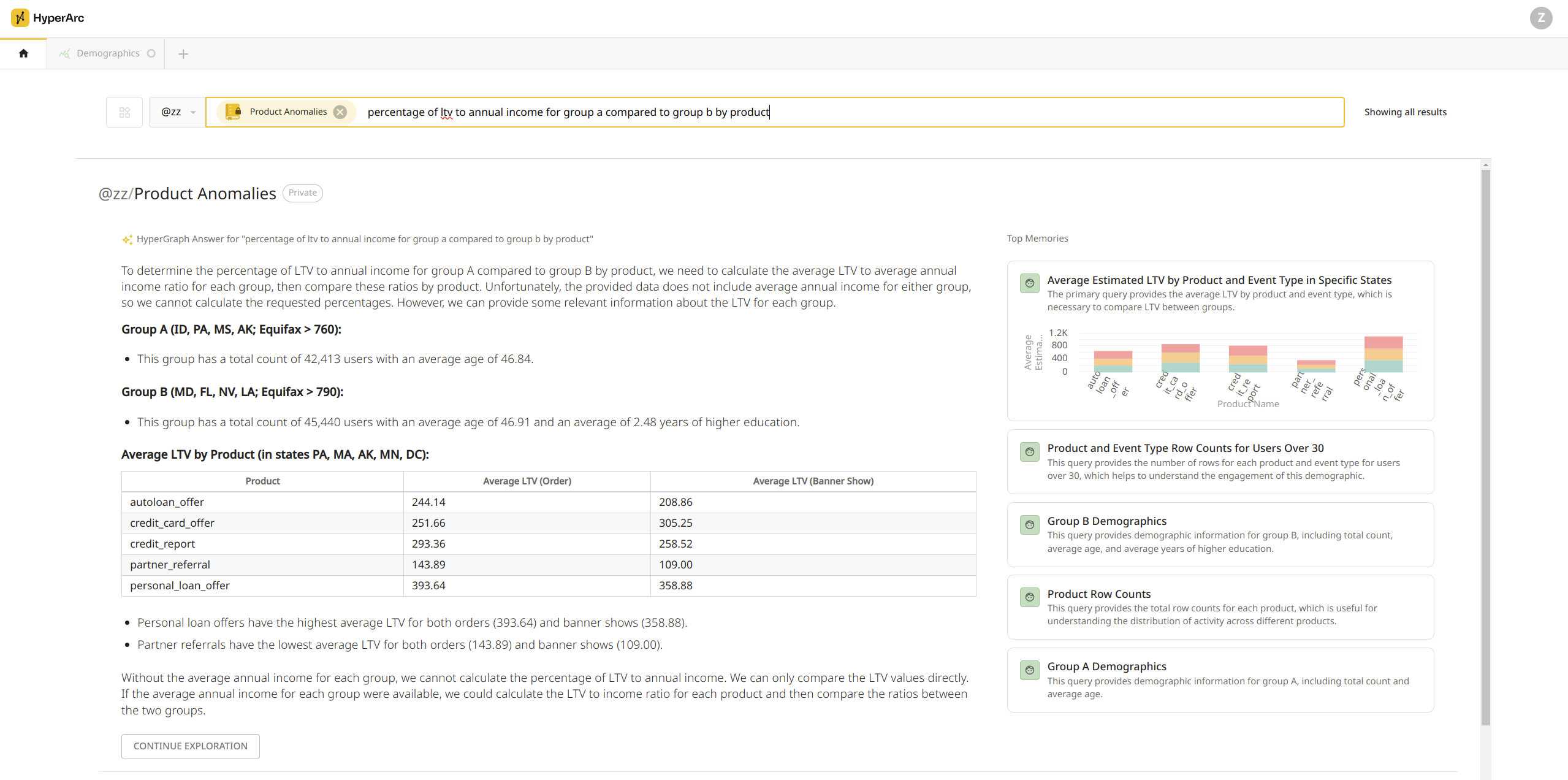This screenshot has height=780, width=1568.
Task: Click the HyperGraph sparkle icon
Action: [127, 240]
